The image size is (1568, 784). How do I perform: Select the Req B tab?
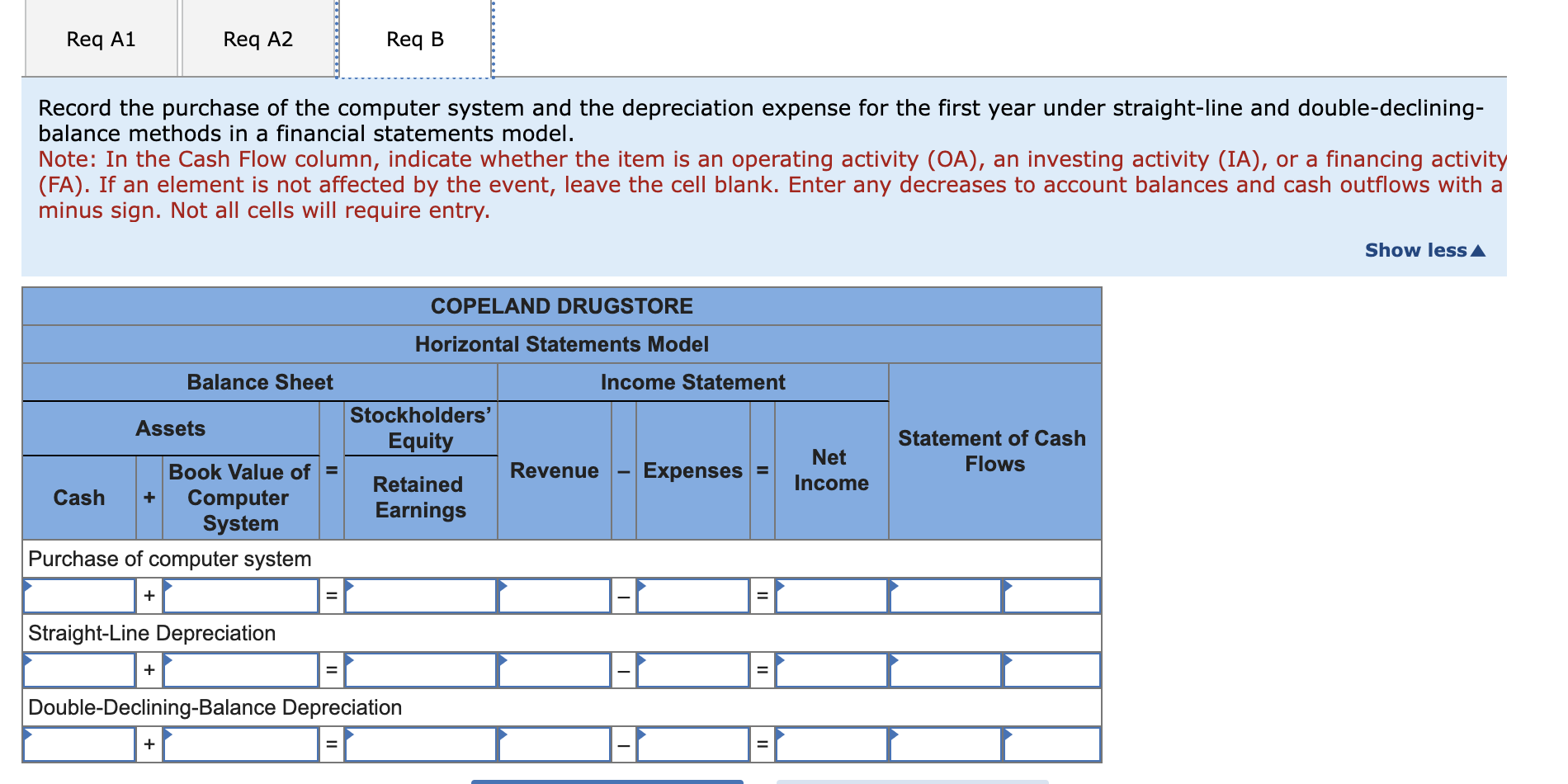(x=415, y=39)
